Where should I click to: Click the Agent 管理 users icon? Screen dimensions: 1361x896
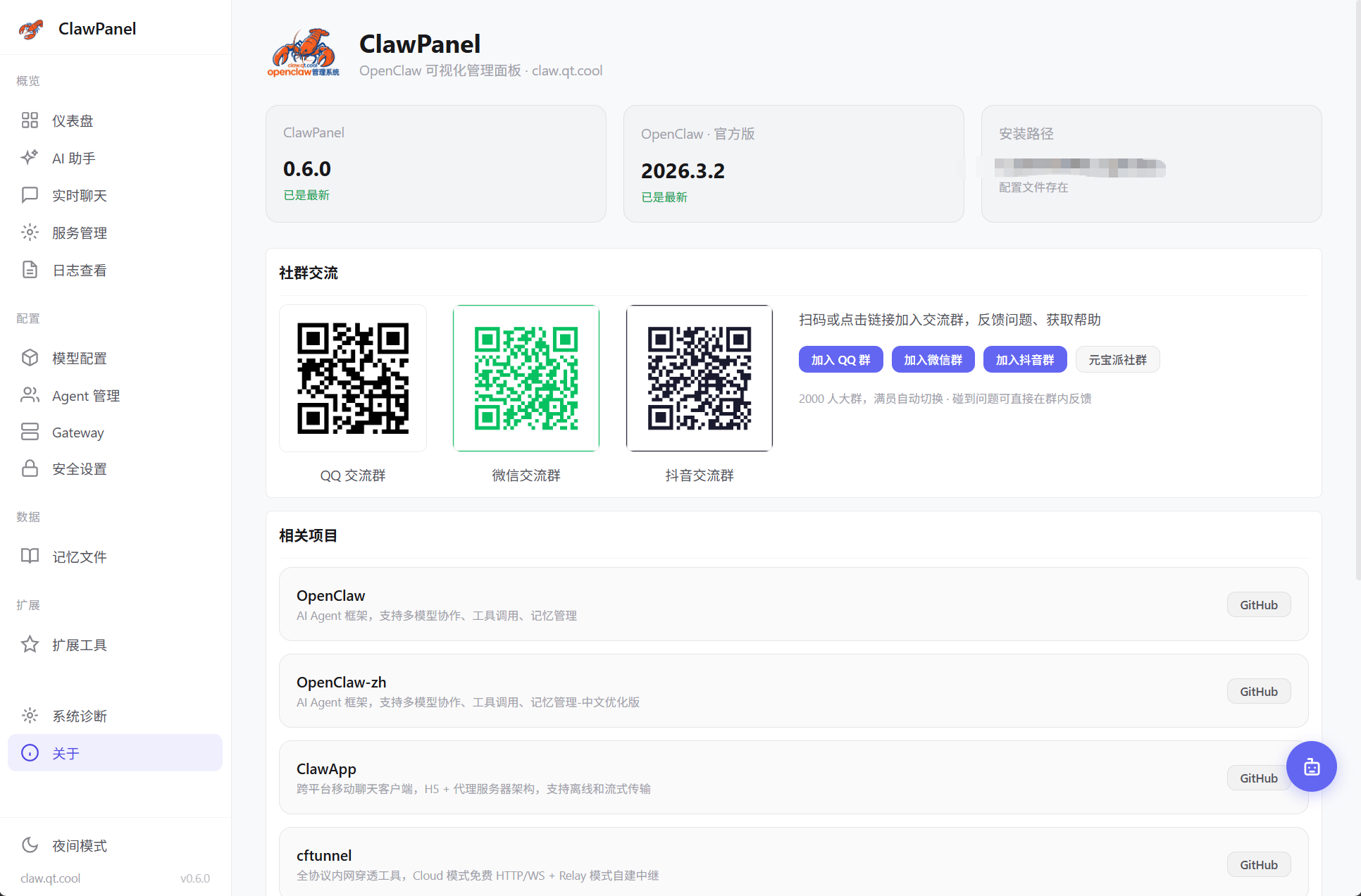(x=30, y=395)
